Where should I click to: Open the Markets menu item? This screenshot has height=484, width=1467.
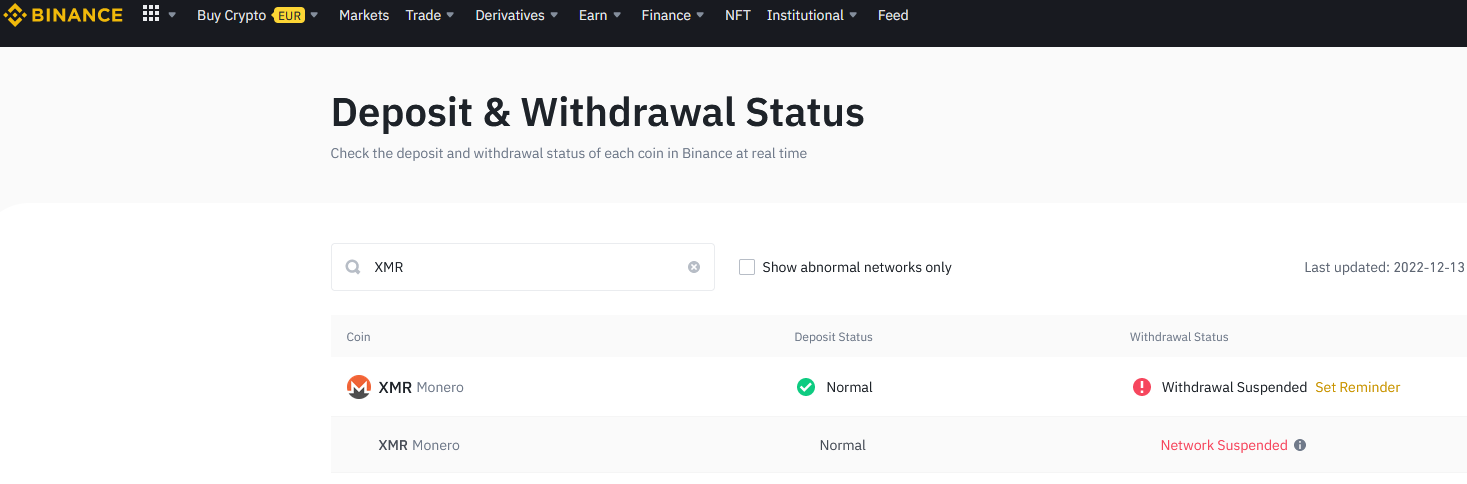click(364, 15)
